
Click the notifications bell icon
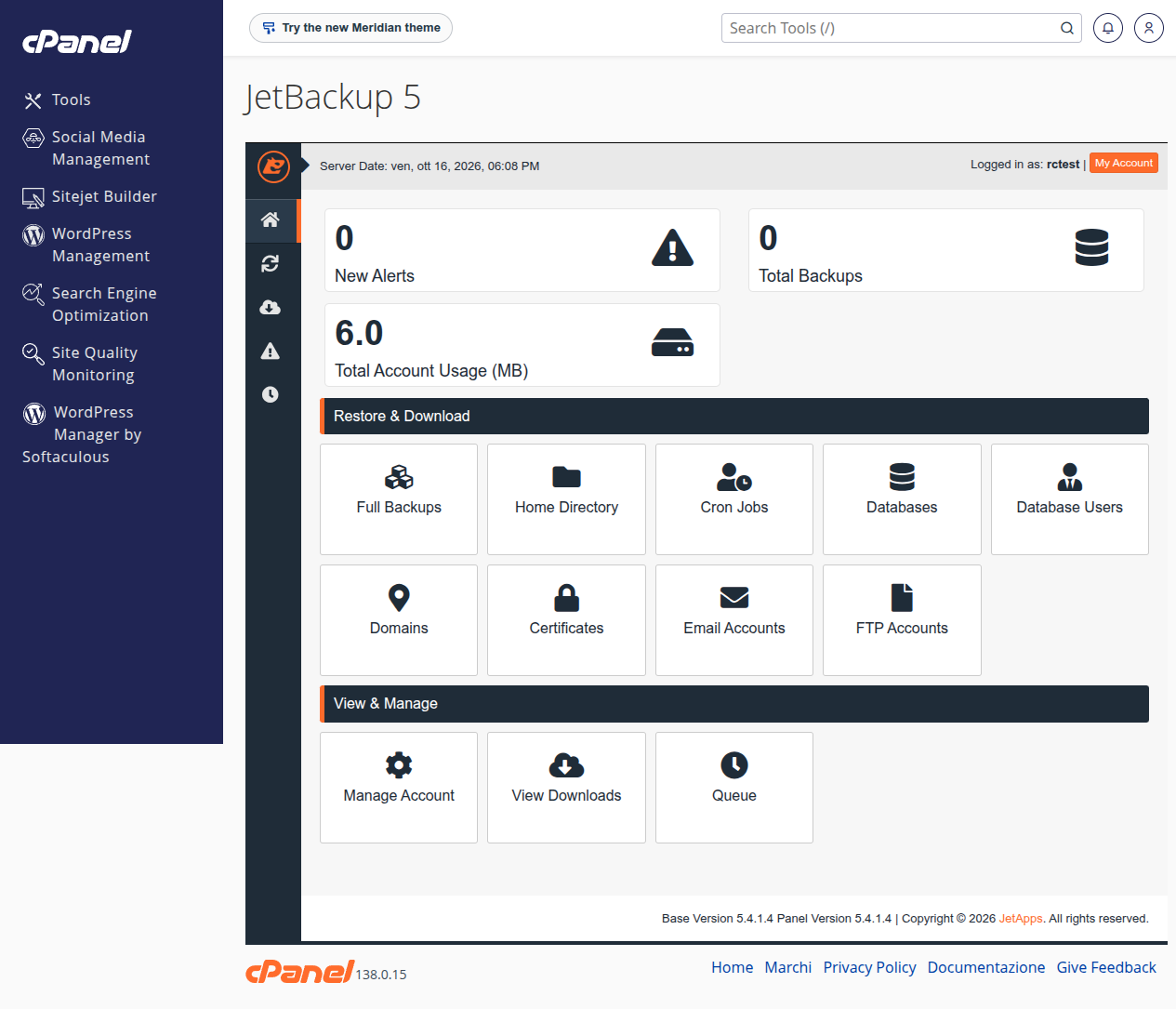coord(1108,28)
